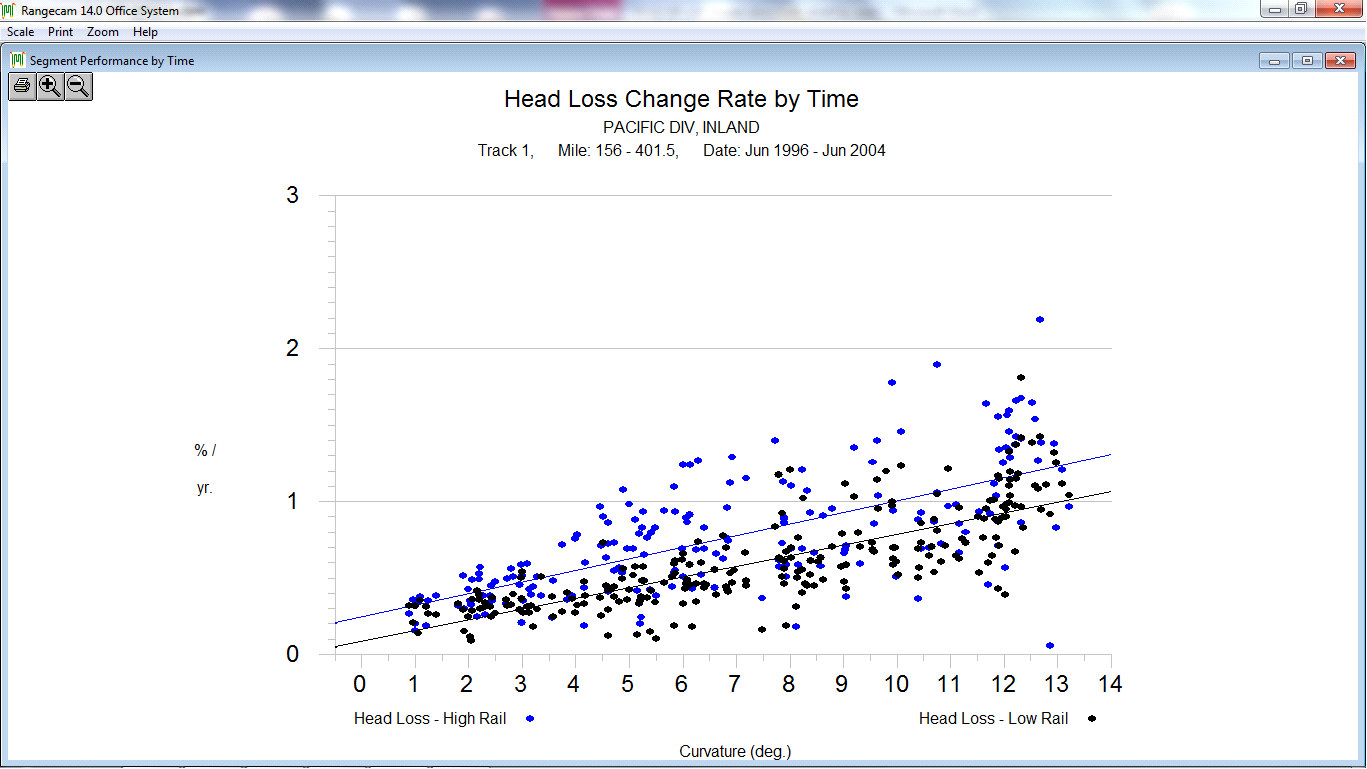Select the chart title Head Loss Change Rate
Screen dimensions: 1367x769
[681, 99]
